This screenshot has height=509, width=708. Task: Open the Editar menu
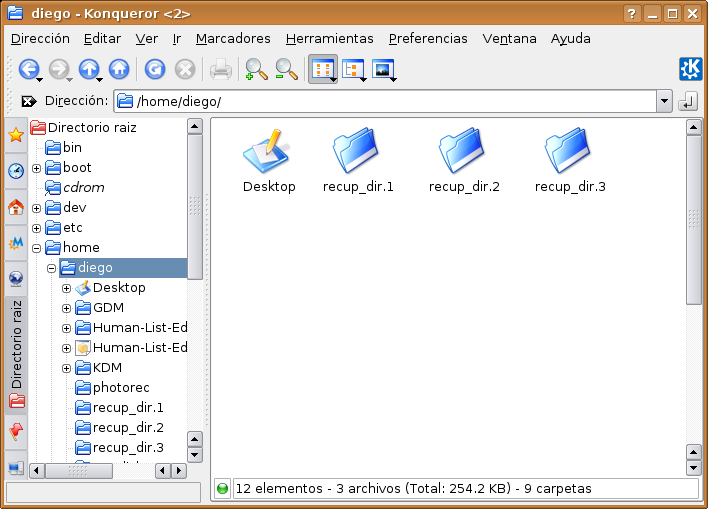coord(102,39)
